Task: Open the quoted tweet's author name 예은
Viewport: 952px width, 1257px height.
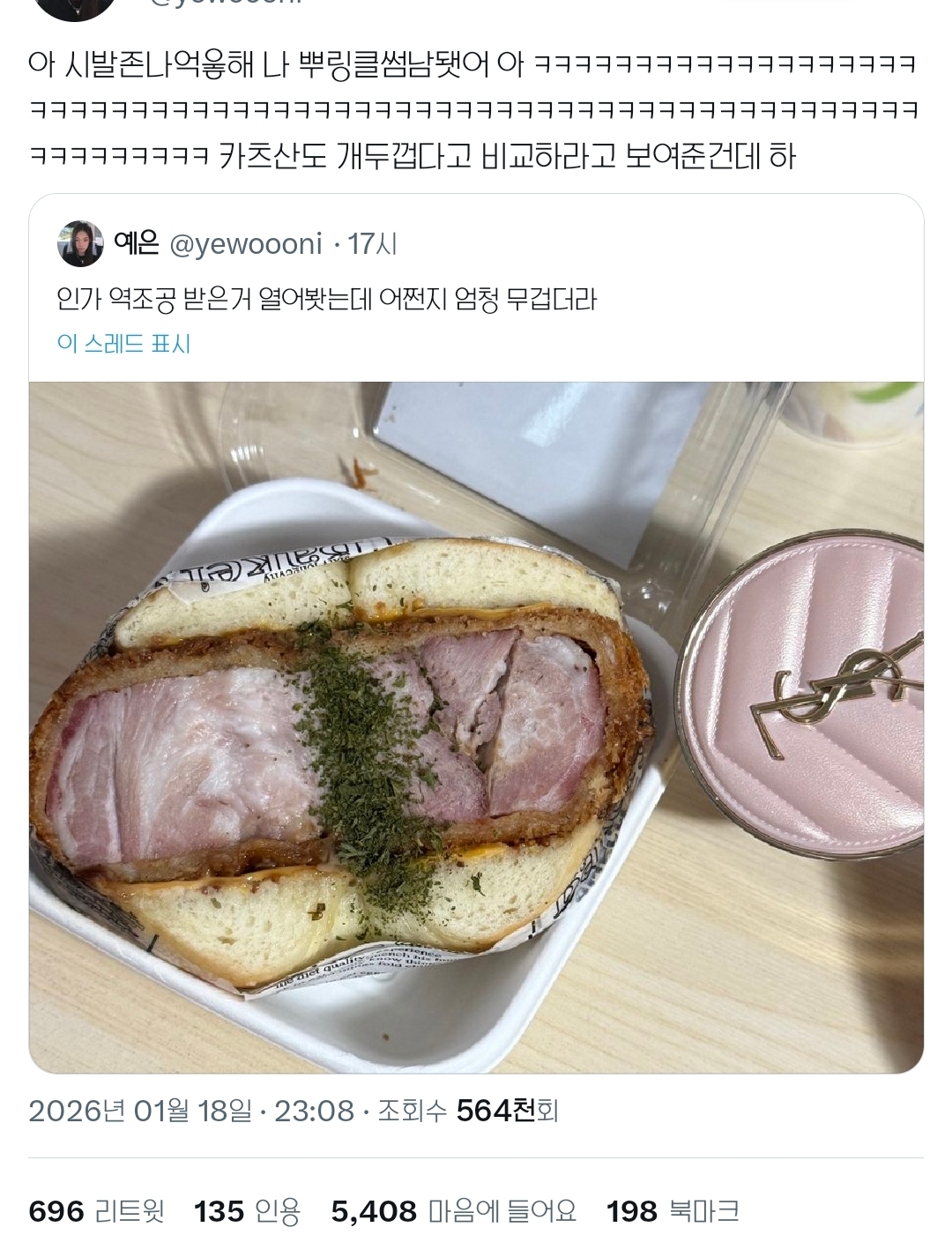Action: coord(137,243)
